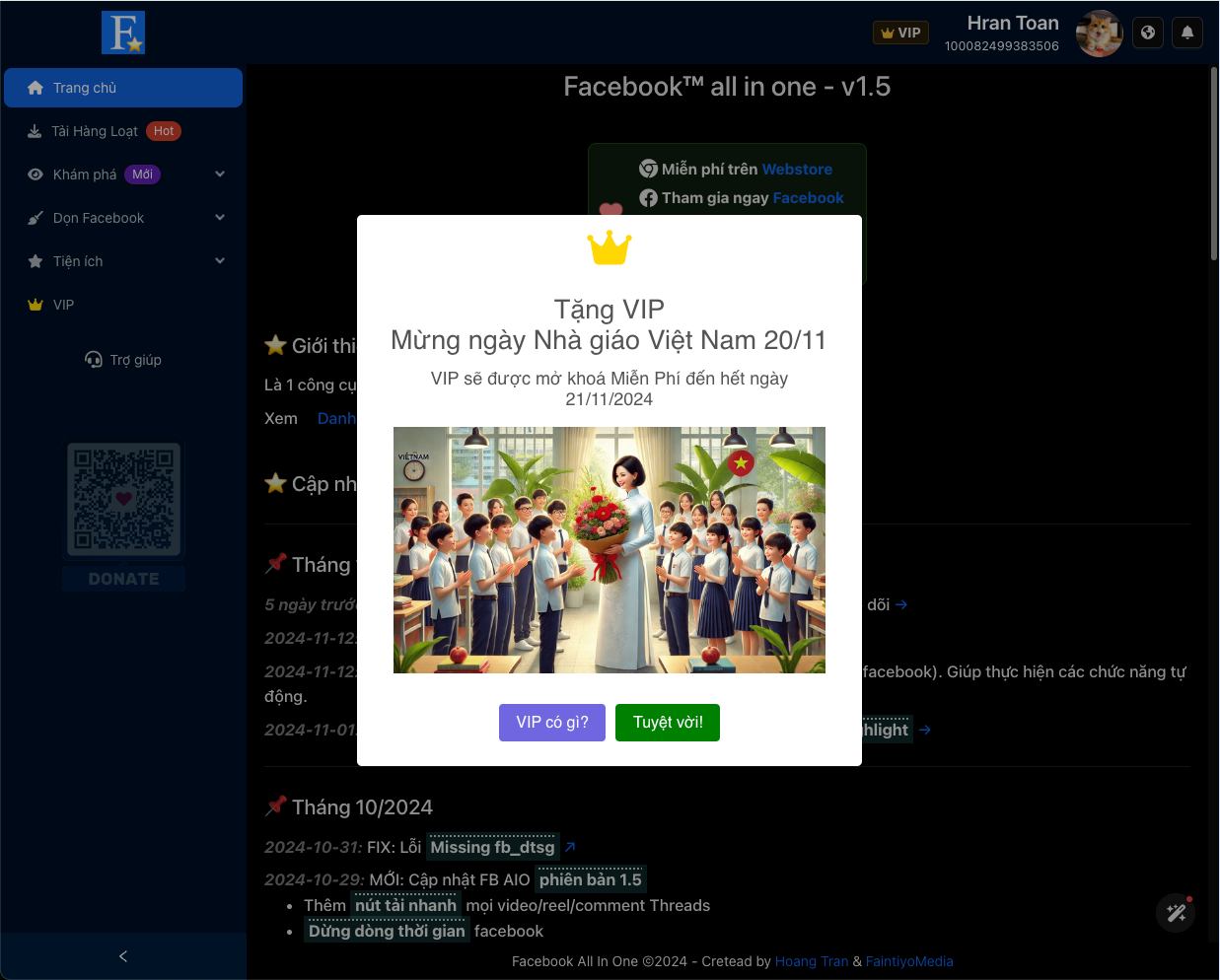Click the user ID 100082499383506
Viewport: 1220px width, 980px height.
click(x=1002, y=46)
